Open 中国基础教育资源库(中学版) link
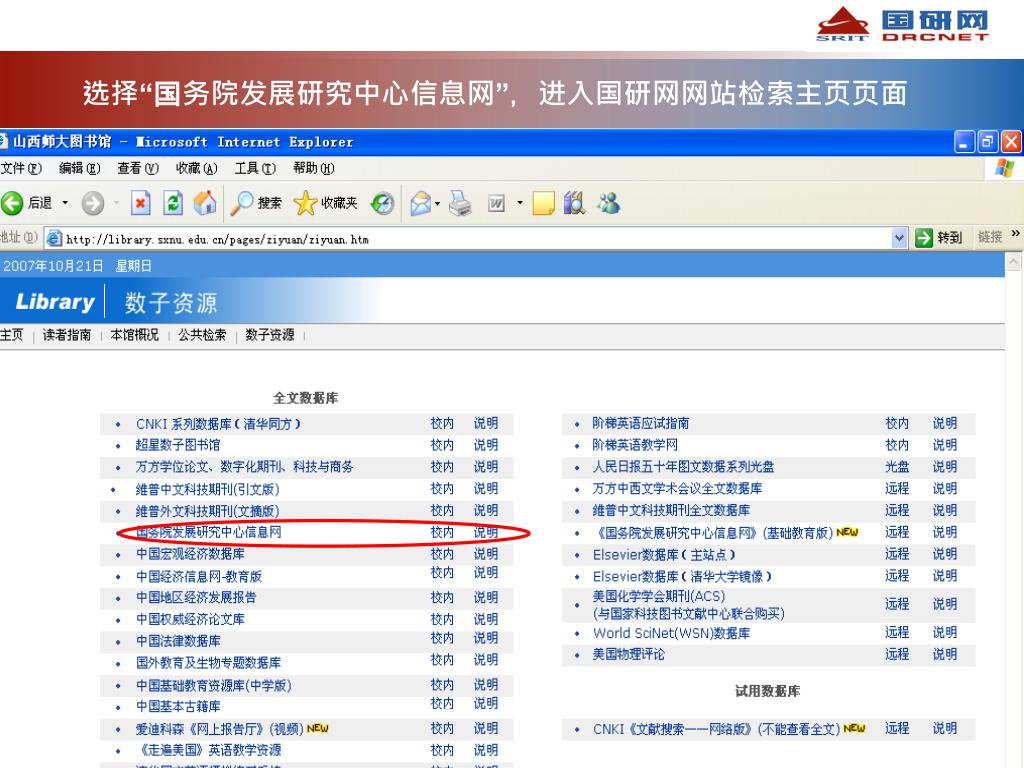The height and width of the screenshot is (768, 1024). click(x=214, y=686)
